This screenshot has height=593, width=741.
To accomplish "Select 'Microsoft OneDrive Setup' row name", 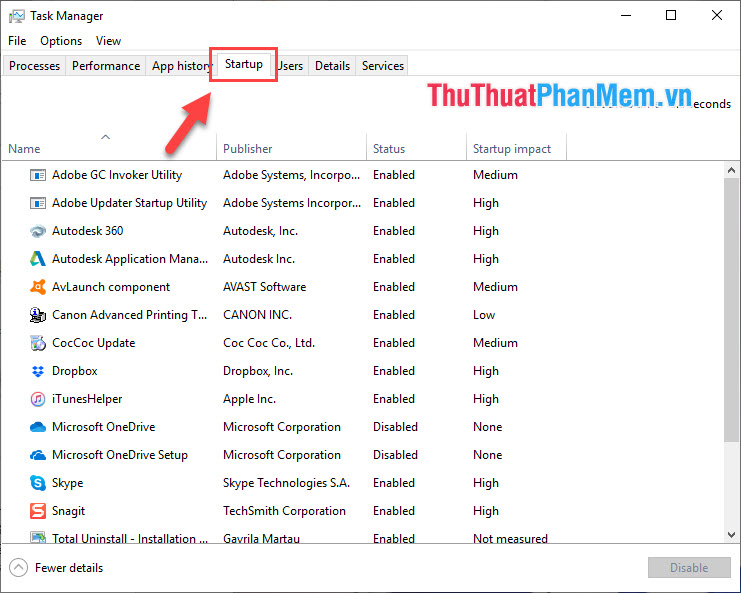I will tap(120, 455).
